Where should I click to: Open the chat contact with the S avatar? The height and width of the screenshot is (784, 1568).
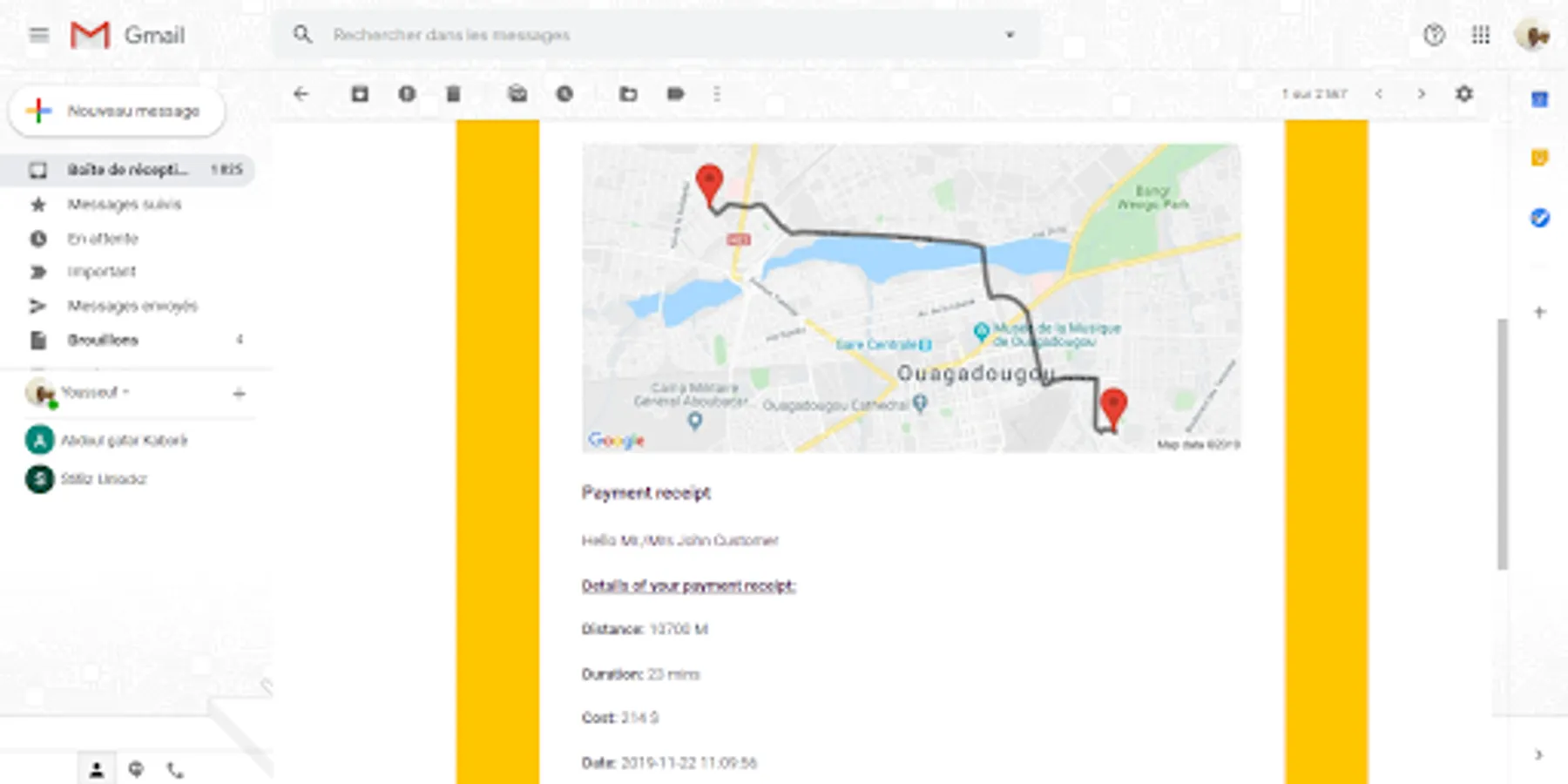tap(87, 479)
